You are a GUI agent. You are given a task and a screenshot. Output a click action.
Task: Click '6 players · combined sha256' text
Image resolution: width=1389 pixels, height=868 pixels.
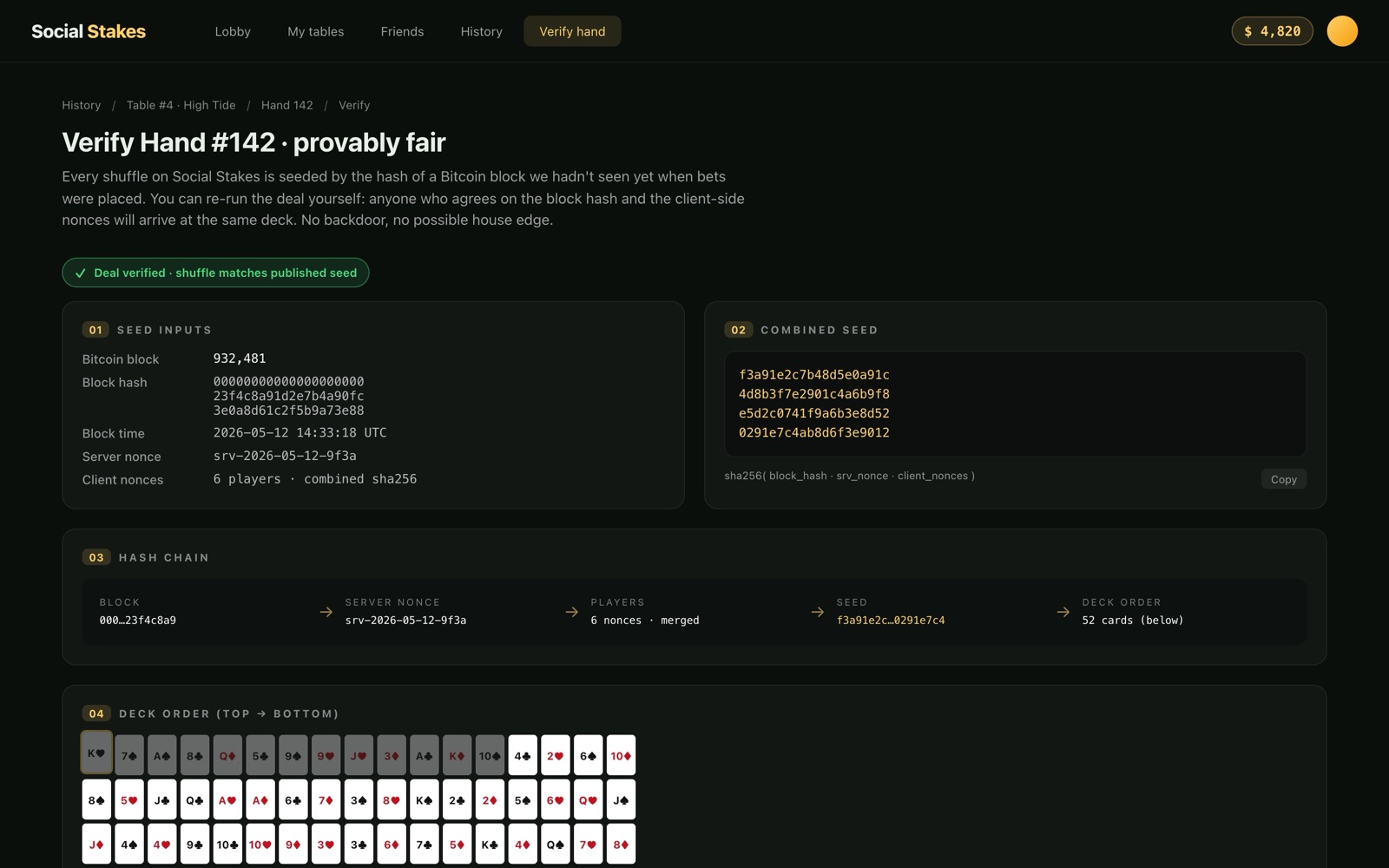[x=315, y=479]
